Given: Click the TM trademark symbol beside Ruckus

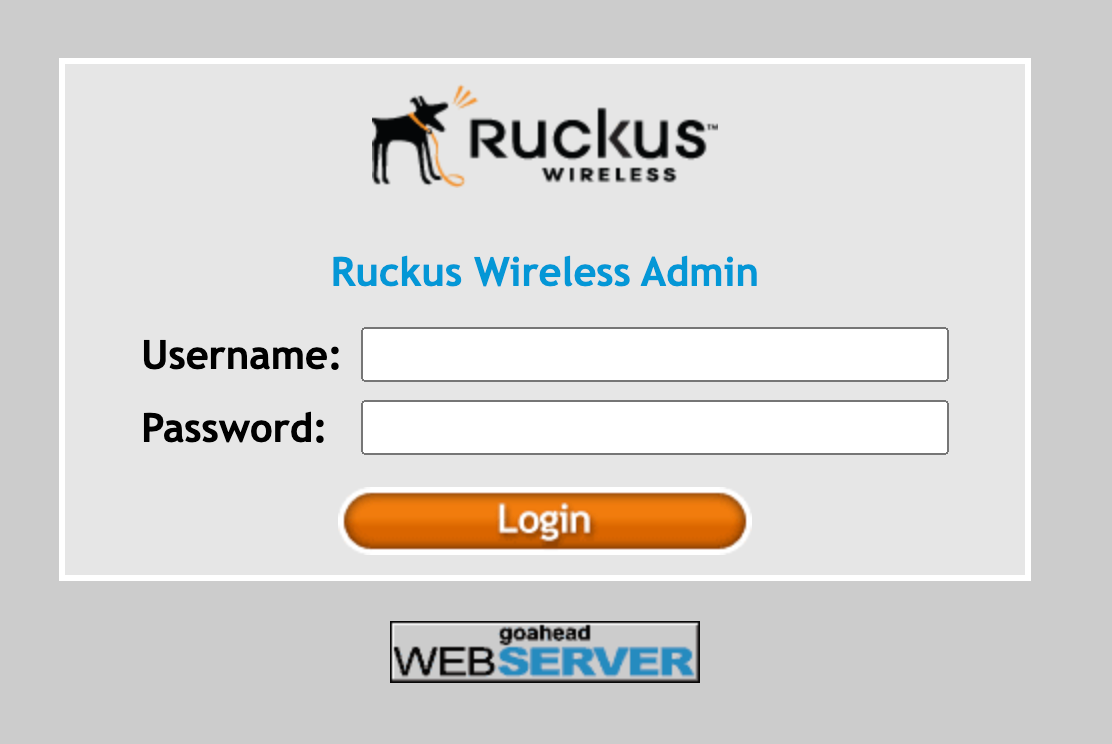Looking at the screenshot, I should click(x=712, y=127).
